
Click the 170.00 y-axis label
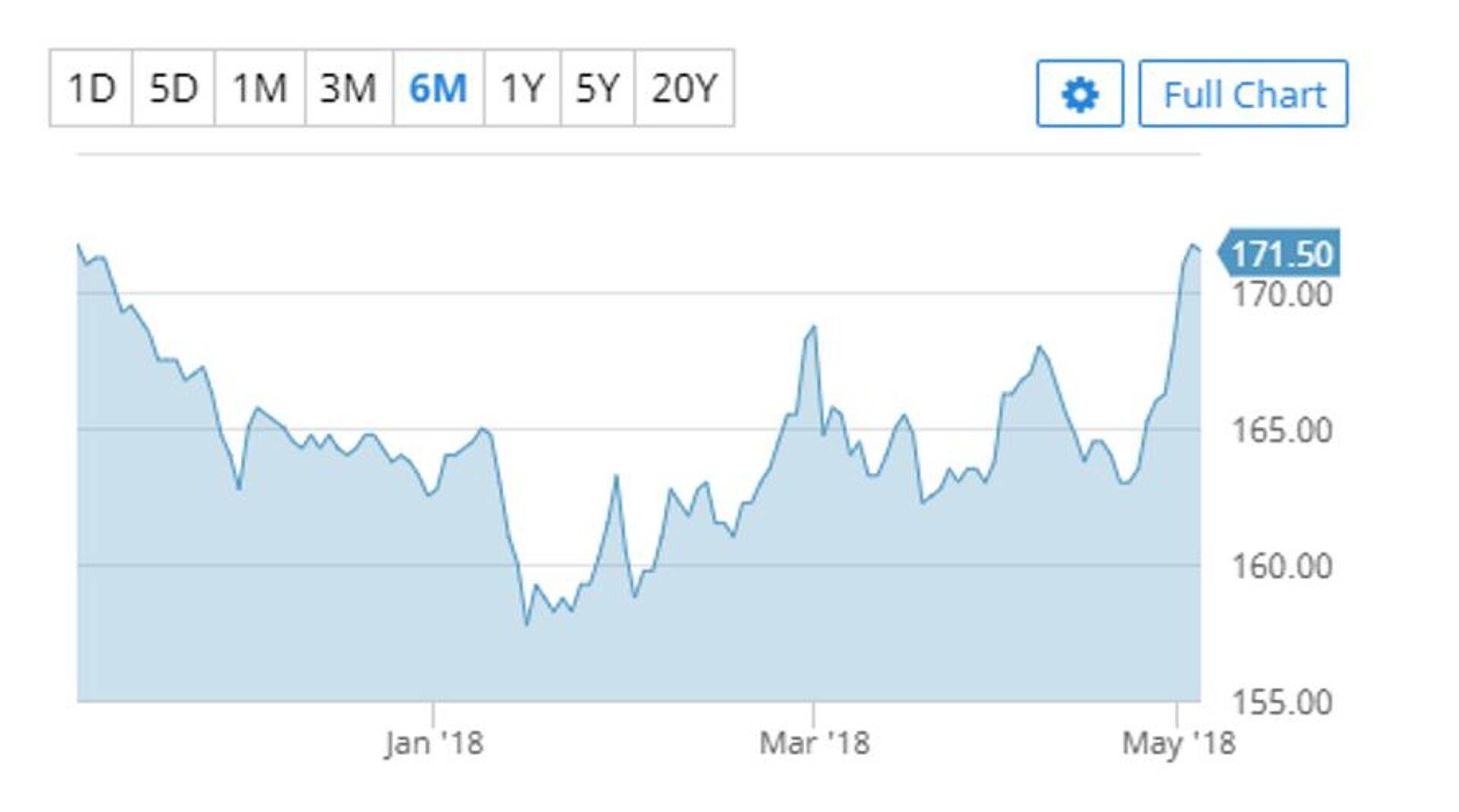(x=1282, y=295)
